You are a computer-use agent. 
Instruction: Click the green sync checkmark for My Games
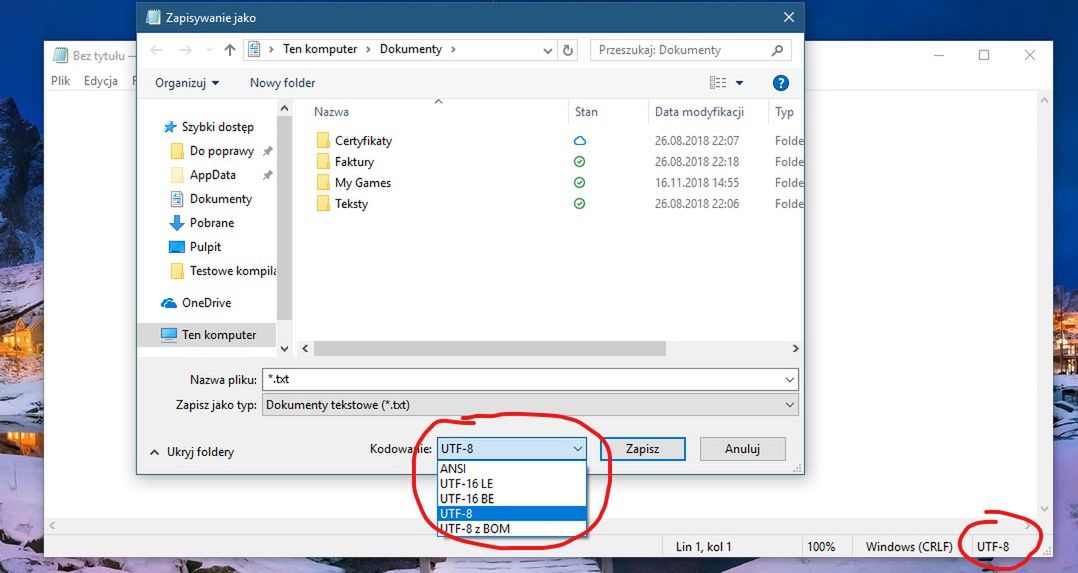(x=580, y=182)
